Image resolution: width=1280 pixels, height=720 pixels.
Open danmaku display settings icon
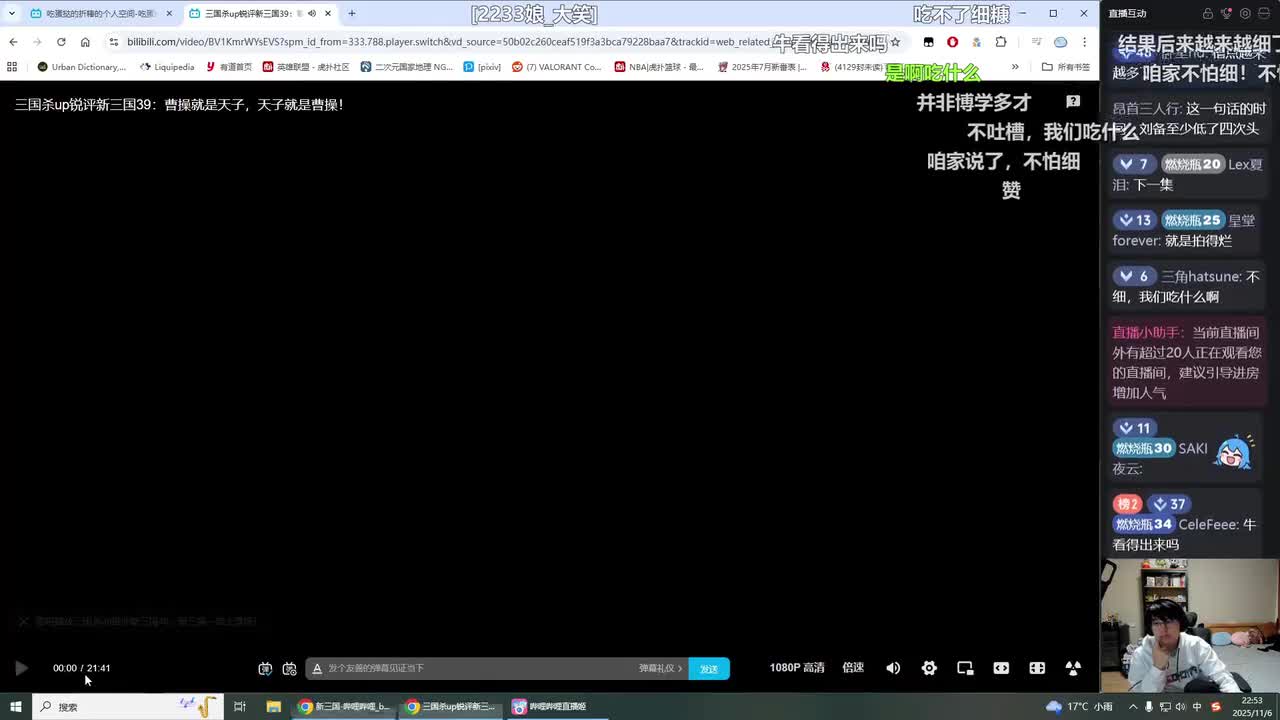pos(289,668)
